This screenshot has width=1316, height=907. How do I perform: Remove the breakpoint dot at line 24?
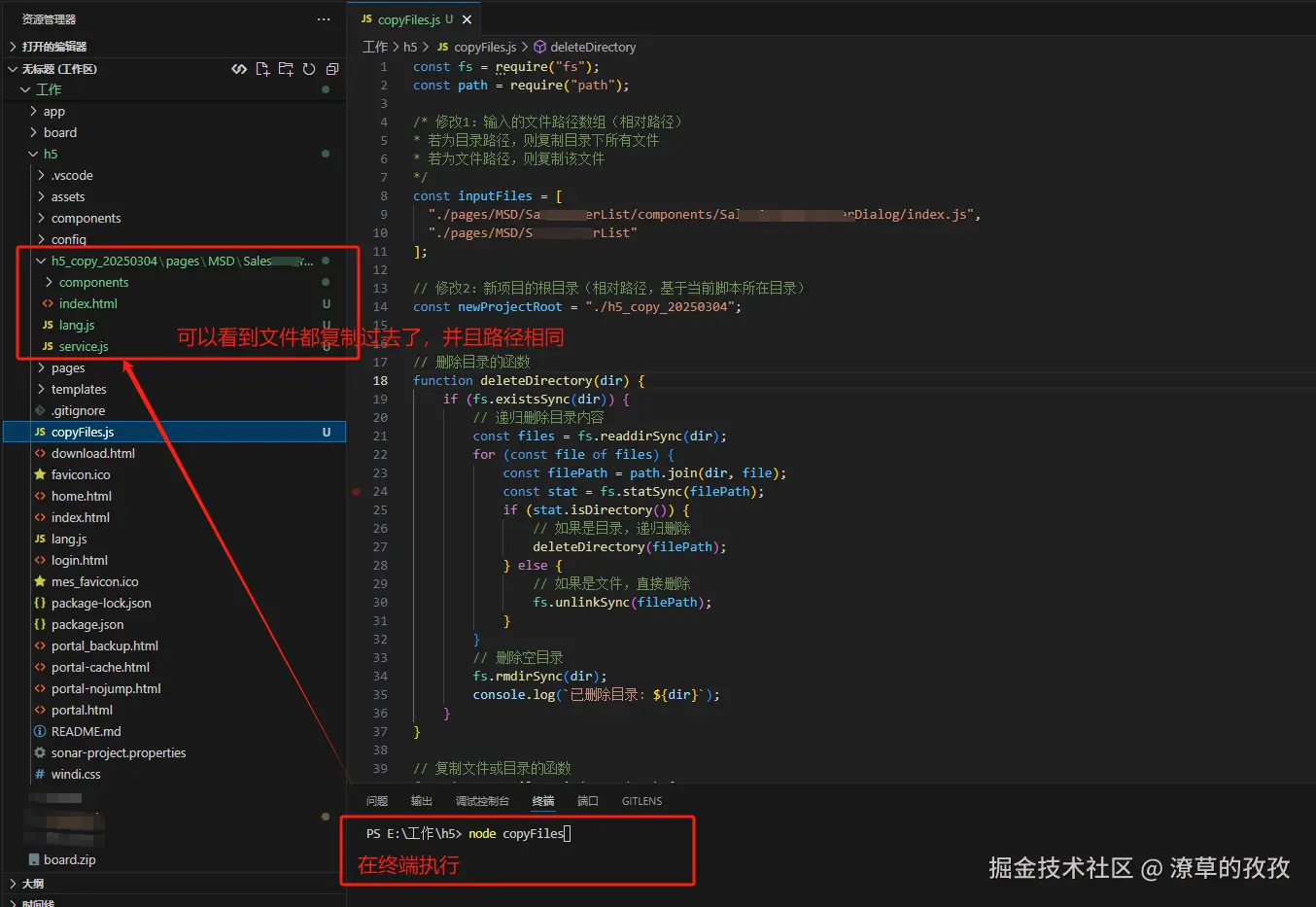click(357, 492)
